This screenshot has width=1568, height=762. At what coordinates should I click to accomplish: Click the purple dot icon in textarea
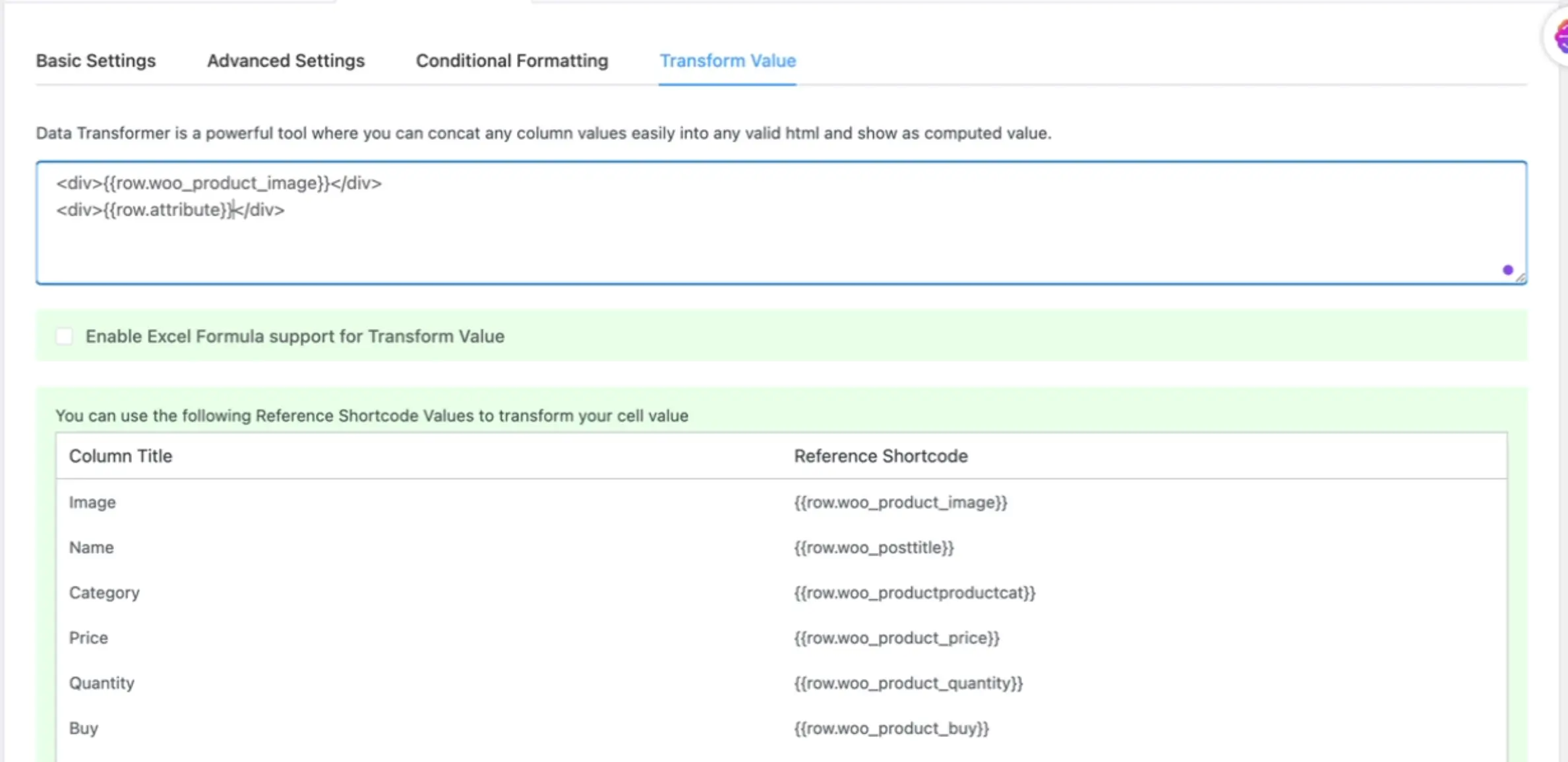1507,270
